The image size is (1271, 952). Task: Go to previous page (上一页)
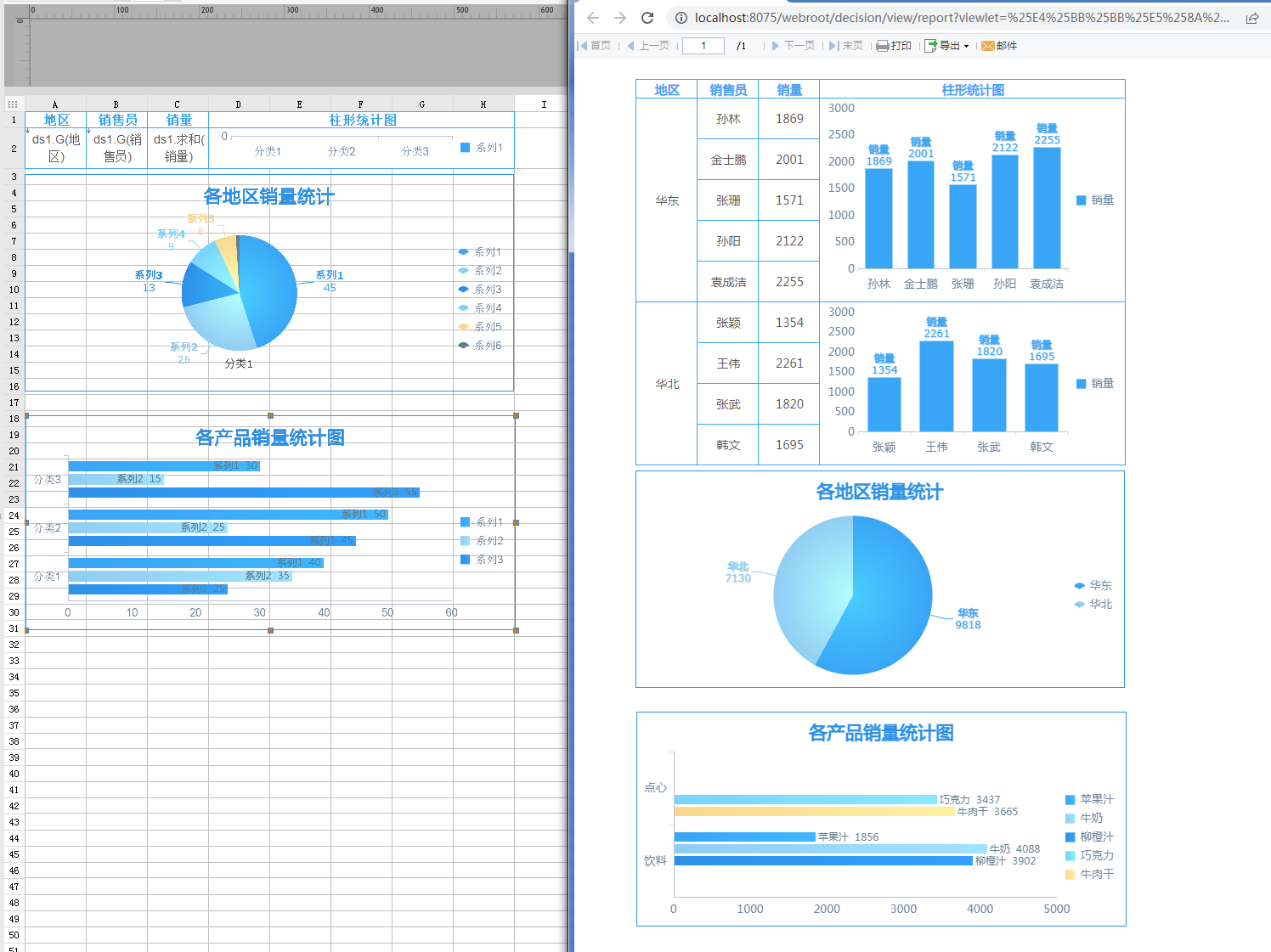[x=647, y=46]
